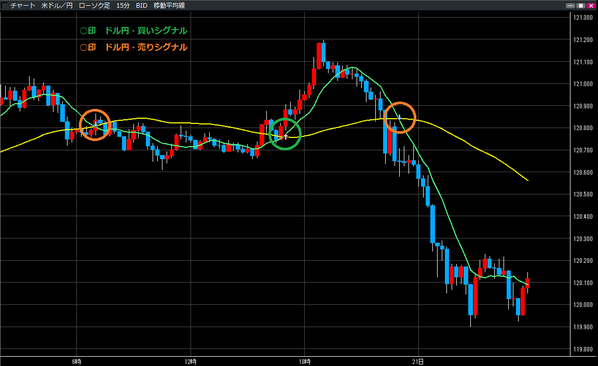
Task: Click the 18時 time axis label
Action: 304,361
